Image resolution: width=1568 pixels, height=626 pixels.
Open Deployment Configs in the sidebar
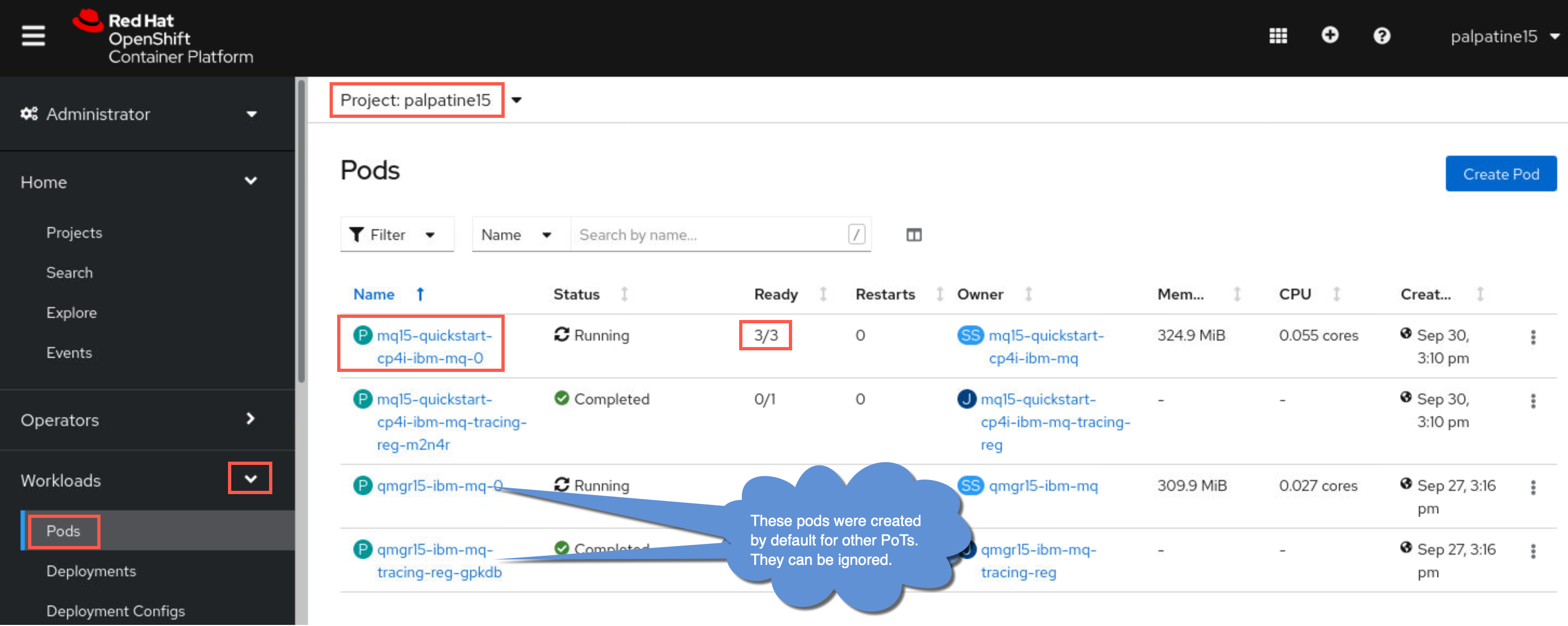point(116,611)
